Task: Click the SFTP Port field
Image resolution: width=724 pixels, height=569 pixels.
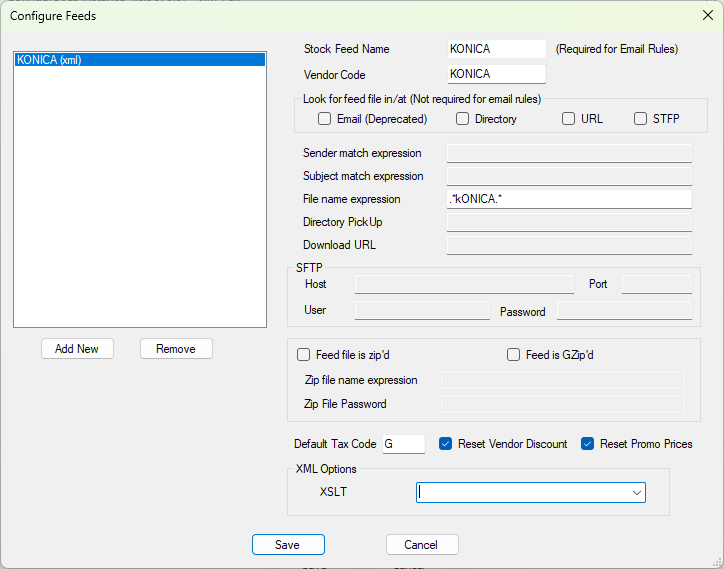Action: 657,284
